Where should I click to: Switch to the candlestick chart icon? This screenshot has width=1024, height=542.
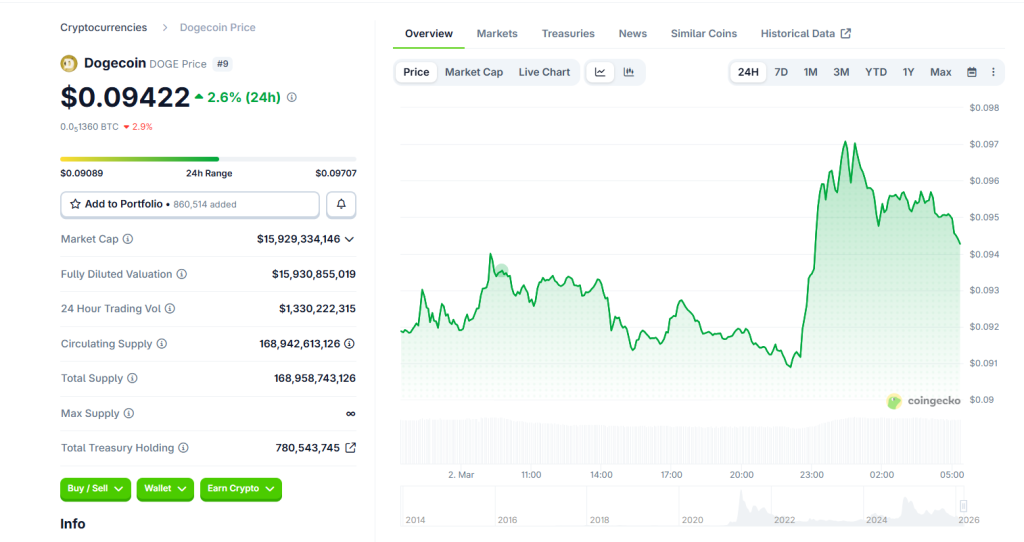point(629,72)
